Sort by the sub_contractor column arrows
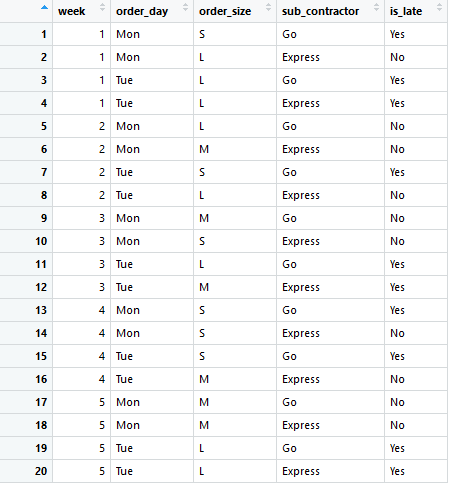This screenshot has height=489, width=452. [x=376, y=8]
